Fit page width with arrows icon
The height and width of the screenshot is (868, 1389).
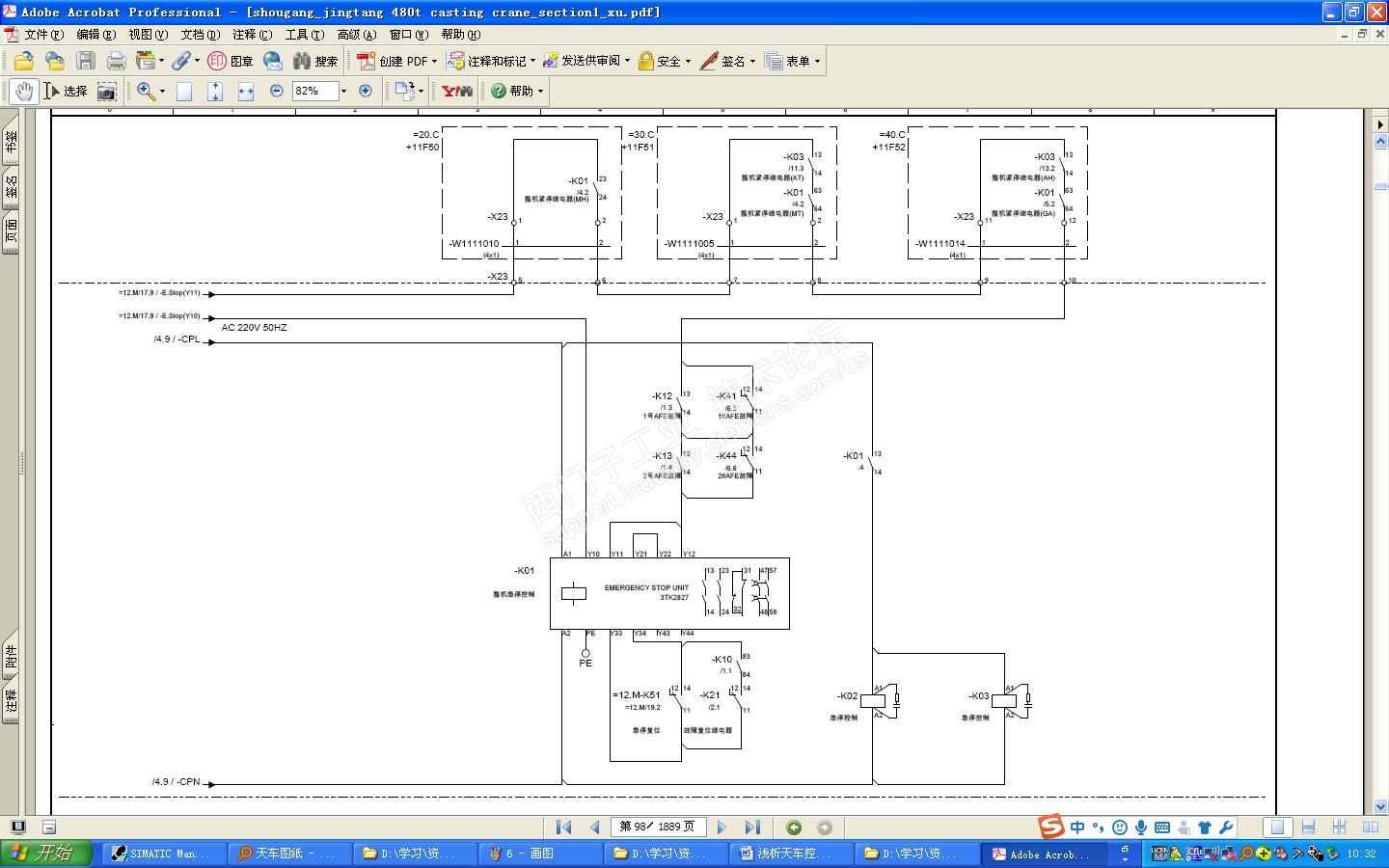tap(246, 91)
